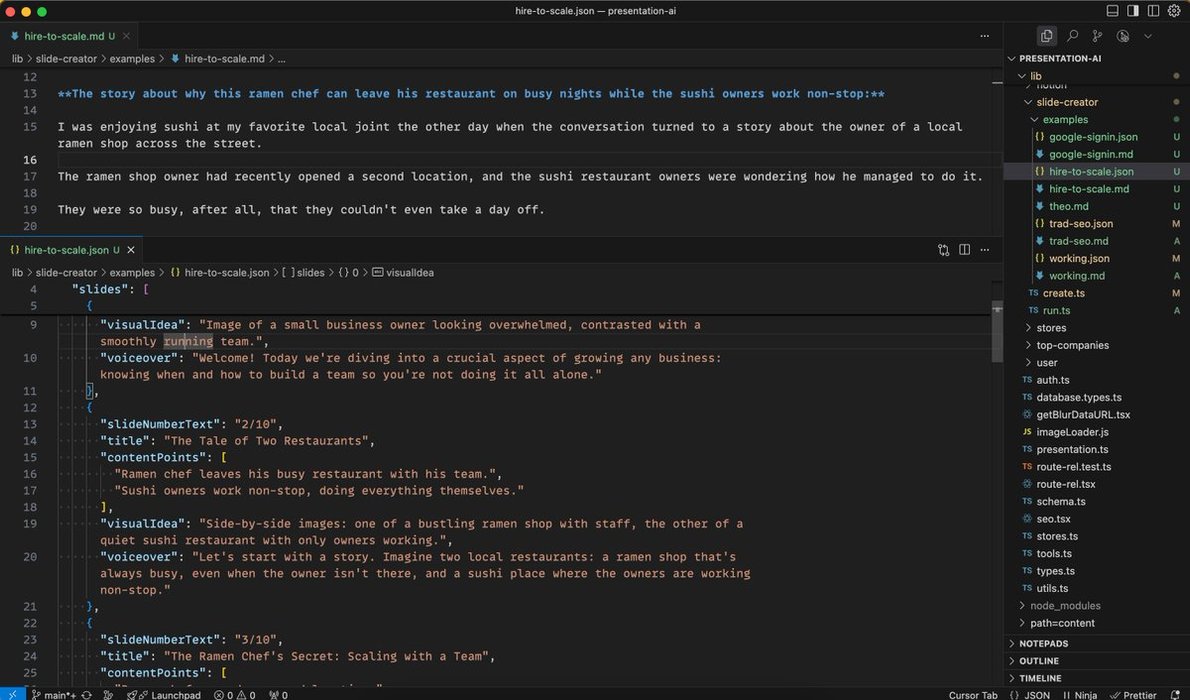Click the git sync changes icon
Image resolution: width=1190 pixels, height=700 pixels.
tap(86, 695)
